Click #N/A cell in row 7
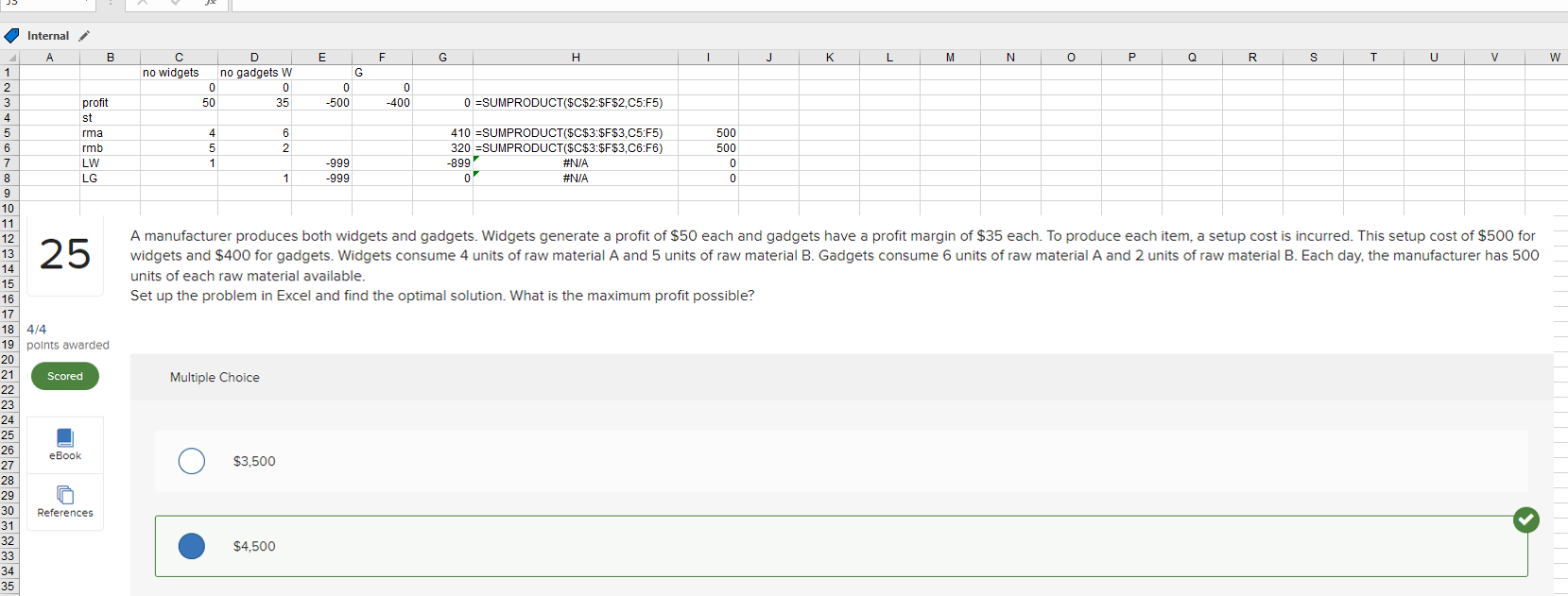The image size is (1568, 596). click(x=576, y=163)
